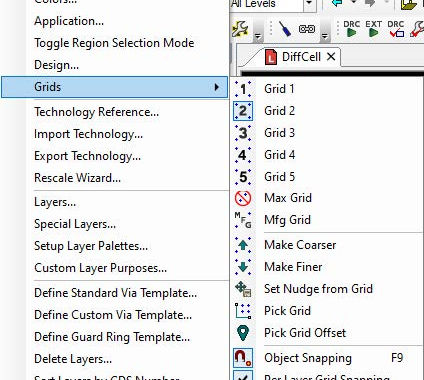Select the Grid 3 icon
Image resolution: width=424 pixels, height=380 pixels.
click(x=243, y=133)
